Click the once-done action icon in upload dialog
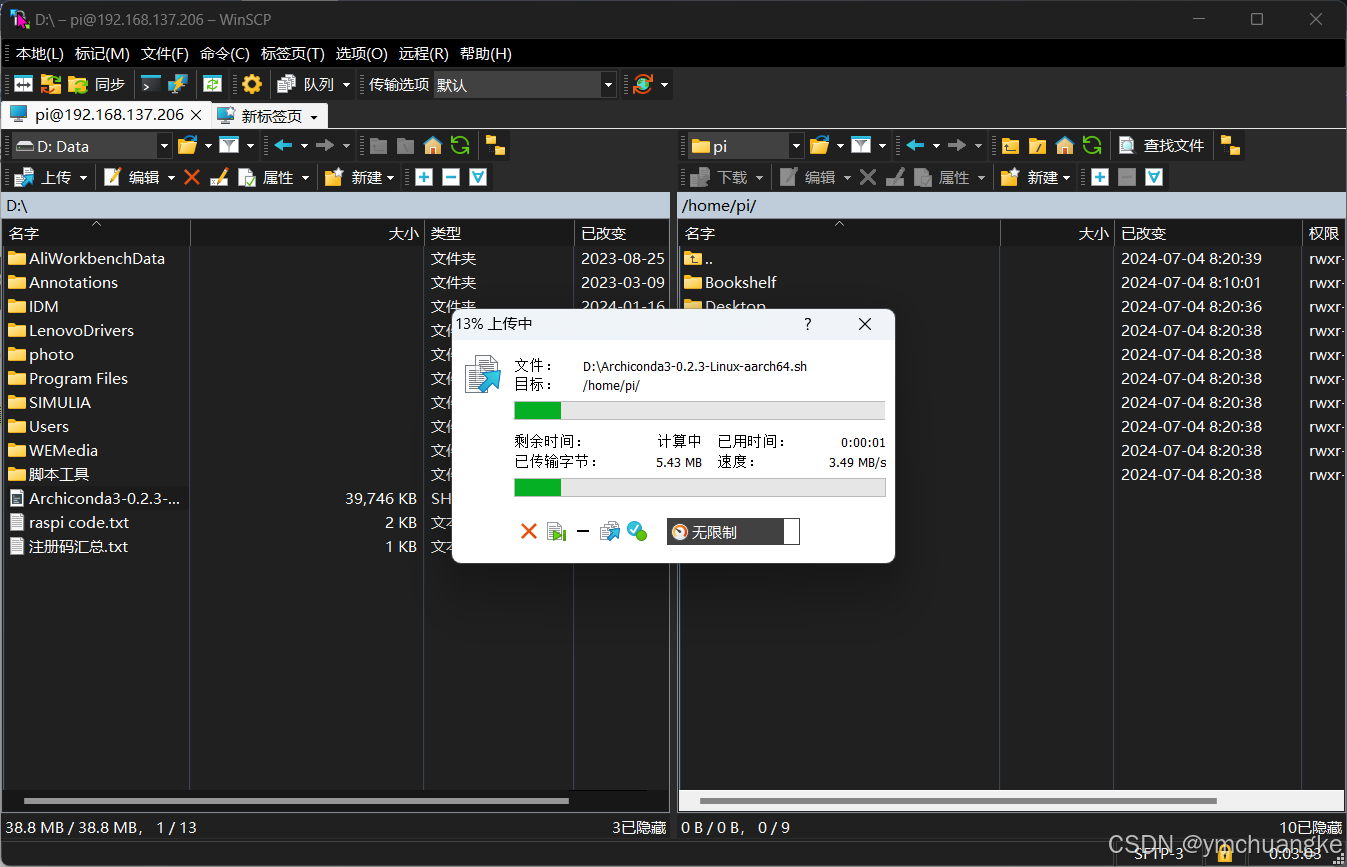The image size is (1347, 867). coord(636,532)
